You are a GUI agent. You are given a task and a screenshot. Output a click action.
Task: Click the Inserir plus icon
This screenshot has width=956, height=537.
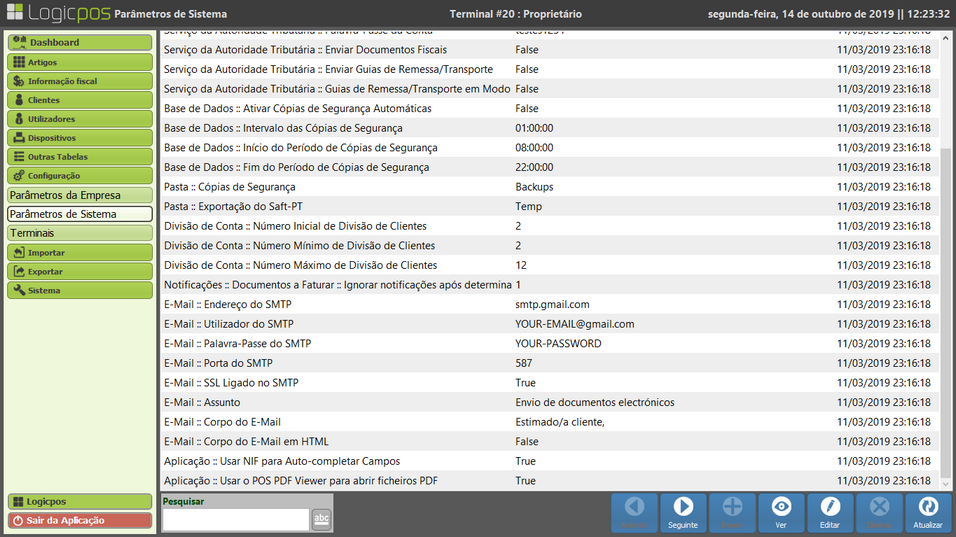pyautogui.click(x=732, y=507)
